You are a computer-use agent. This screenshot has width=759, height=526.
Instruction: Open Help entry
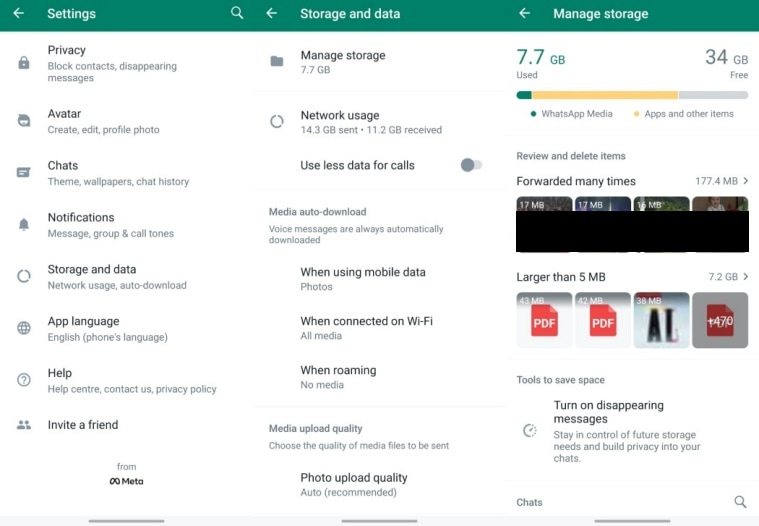(x=126, y=380)
